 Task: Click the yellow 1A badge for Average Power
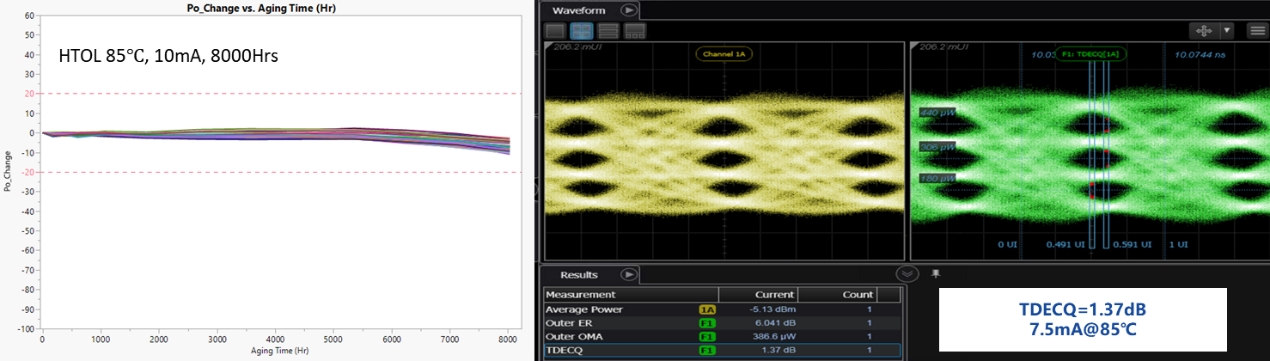pyautogui.click(x=706, y=309)
